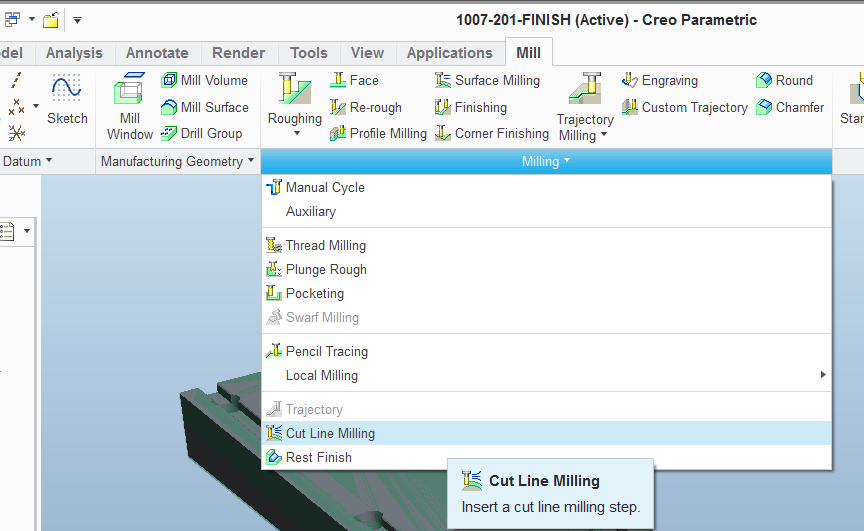Choose Pocketing from the menu
This screenshot has width=864, height=531.
[546, 294]
